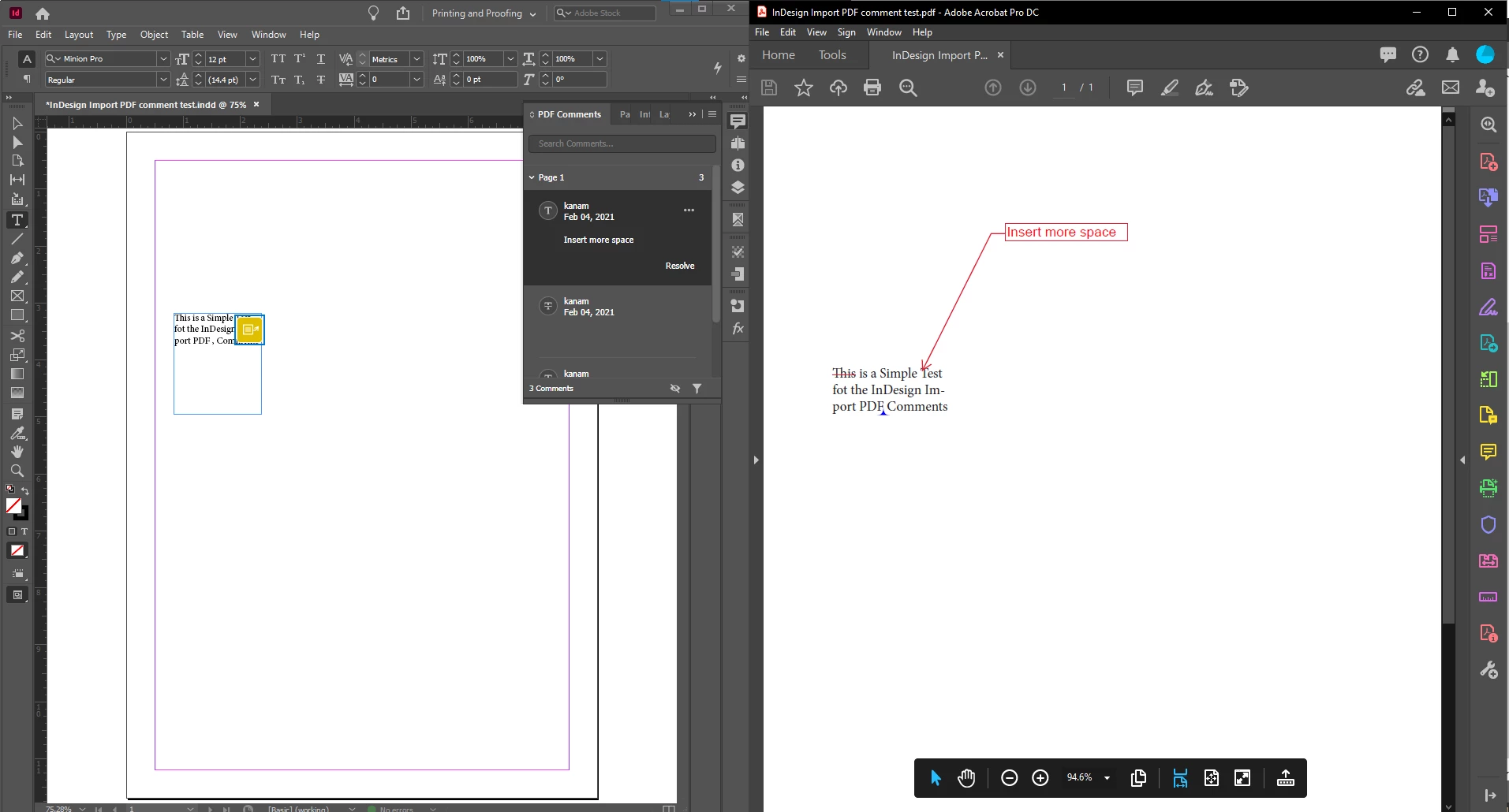Toggle Underline formatting button
Image resolution: width=1509 pixels, height=812 pixels.
(x=321, y=59)
